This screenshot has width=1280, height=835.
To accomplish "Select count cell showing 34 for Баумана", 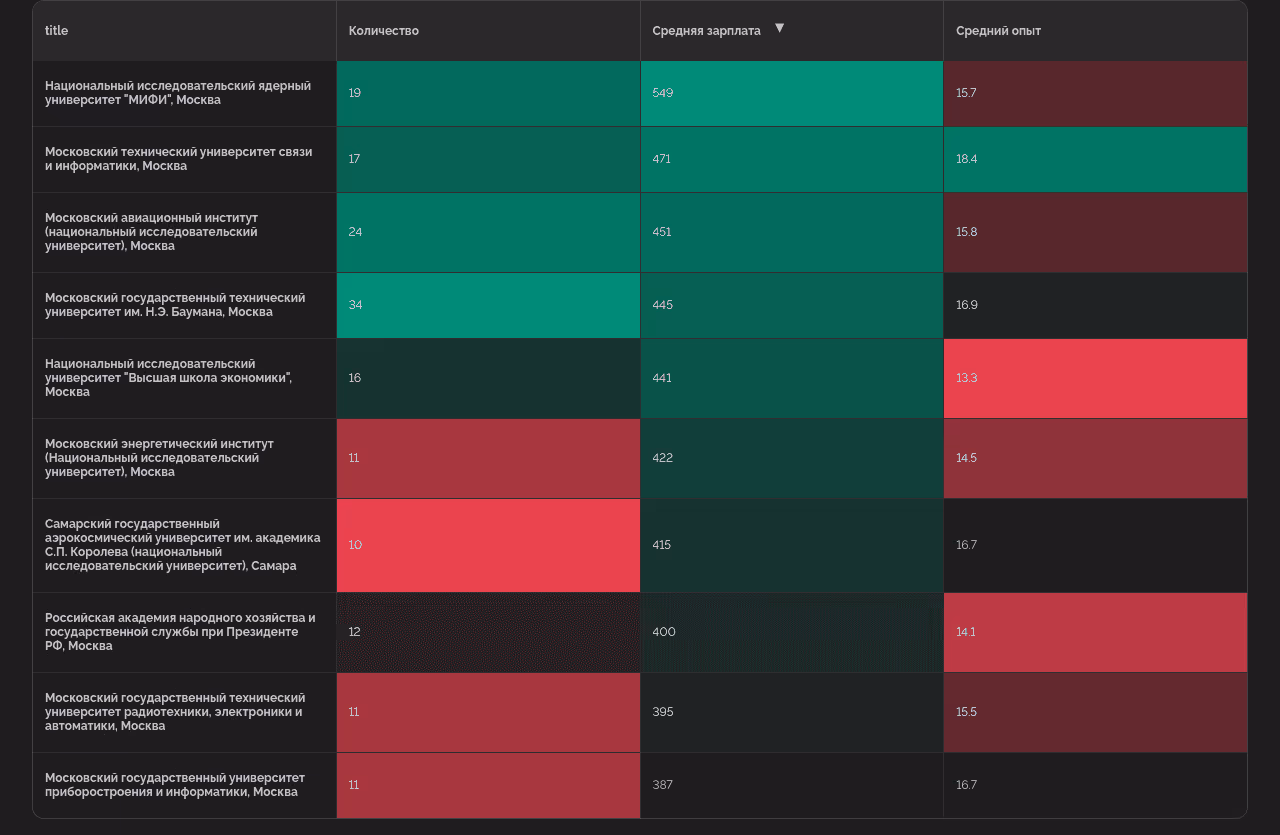I will (x=488, y=305).
